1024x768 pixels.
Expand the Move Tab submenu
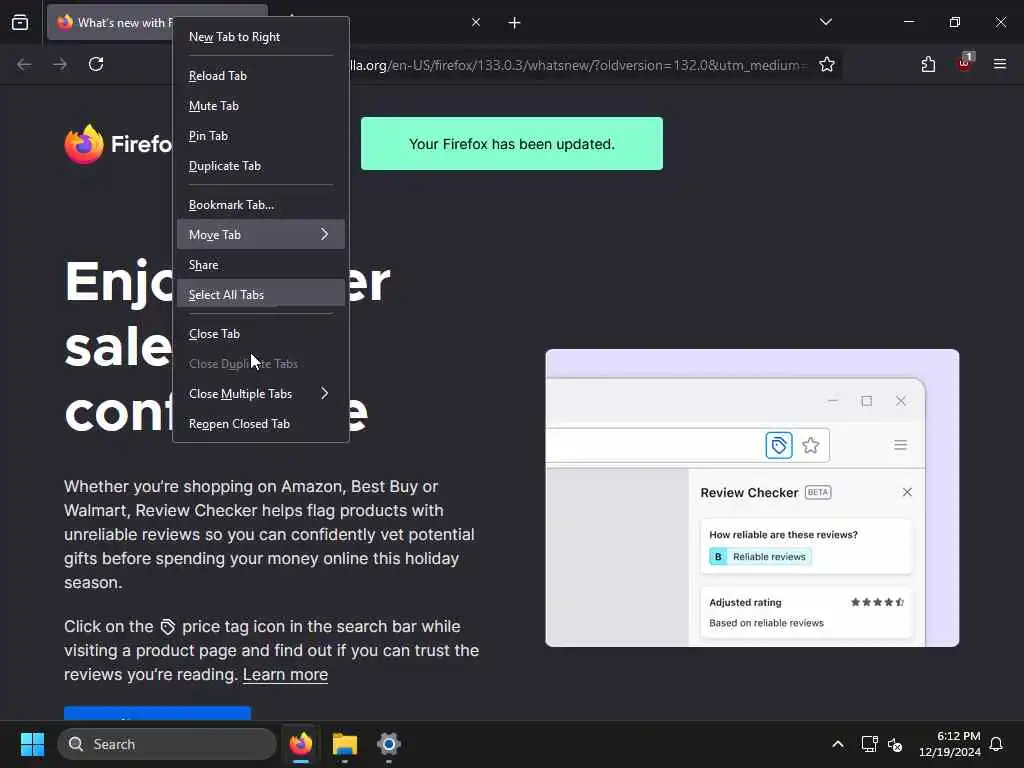[x=261, y=234]
